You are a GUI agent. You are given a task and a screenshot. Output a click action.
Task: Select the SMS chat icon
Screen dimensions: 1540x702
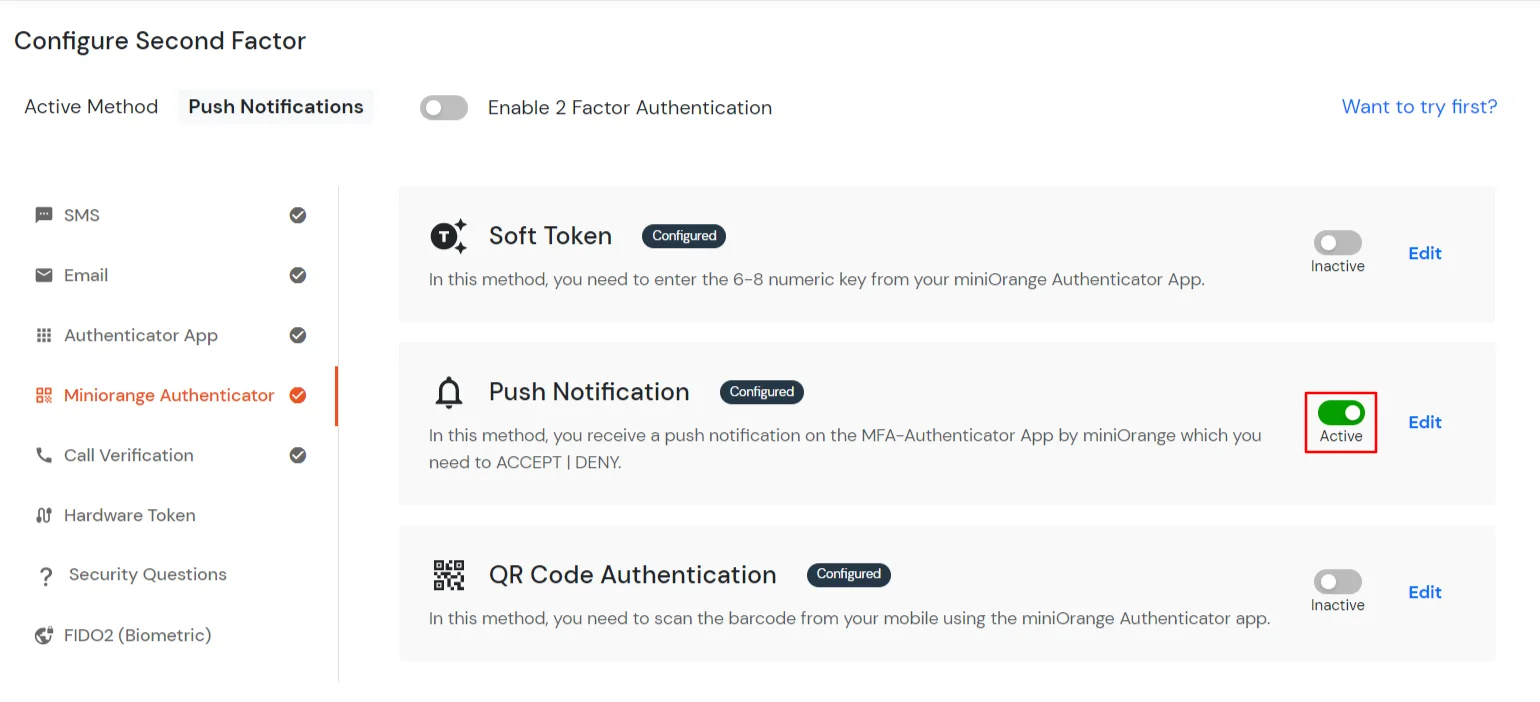(x=43, y=214)
